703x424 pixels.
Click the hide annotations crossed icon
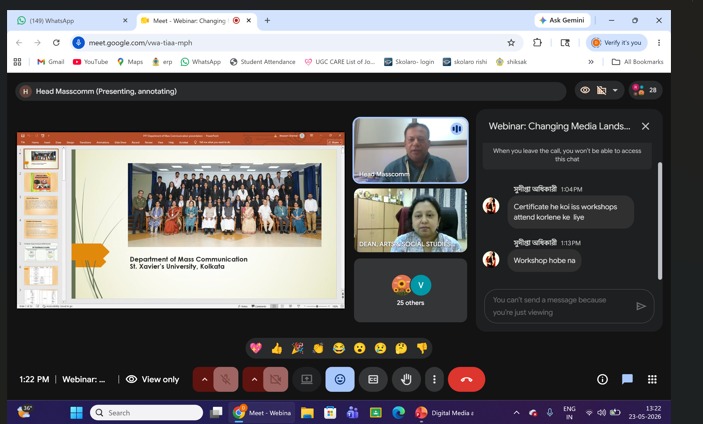coord(602,91)
